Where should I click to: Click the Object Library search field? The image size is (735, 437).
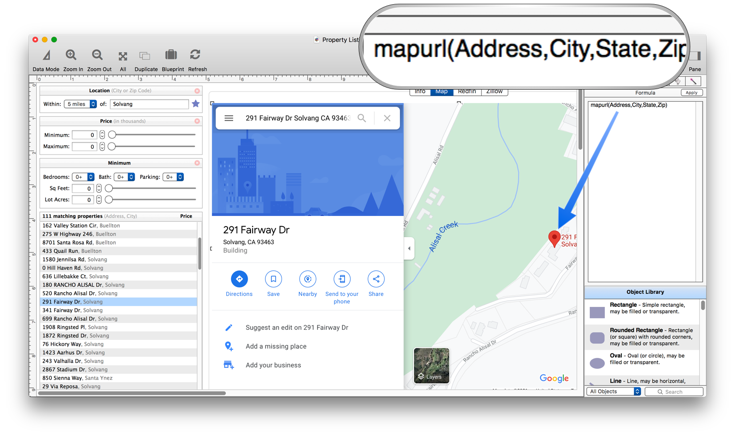[x=674, y=392]
